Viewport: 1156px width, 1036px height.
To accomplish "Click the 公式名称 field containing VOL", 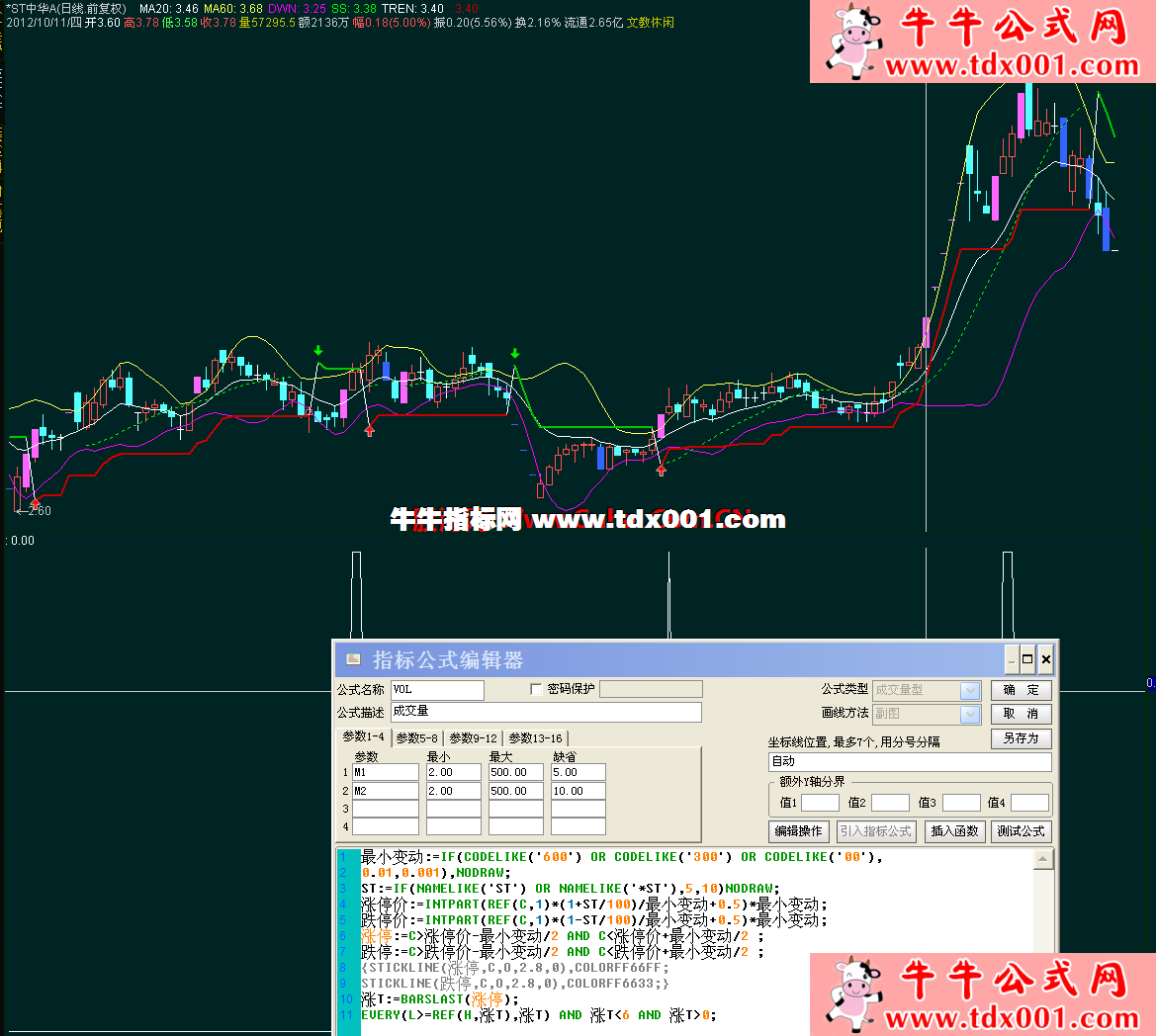I will [437, 690].
